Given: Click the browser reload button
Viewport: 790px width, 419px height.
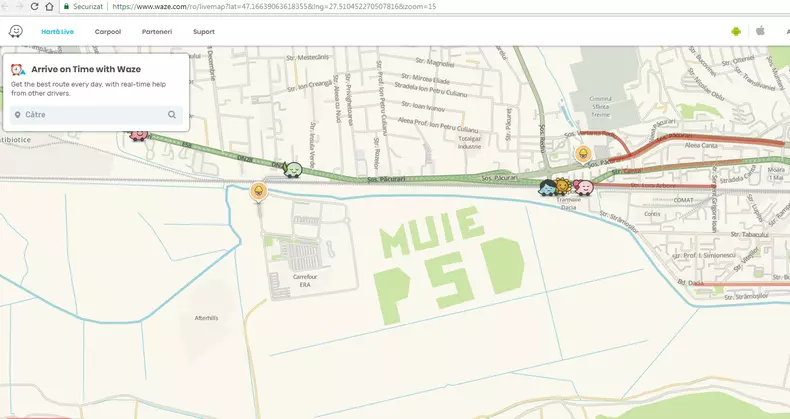Looking at the screenshot, I should pyautogui.click(x=34, y=7).
